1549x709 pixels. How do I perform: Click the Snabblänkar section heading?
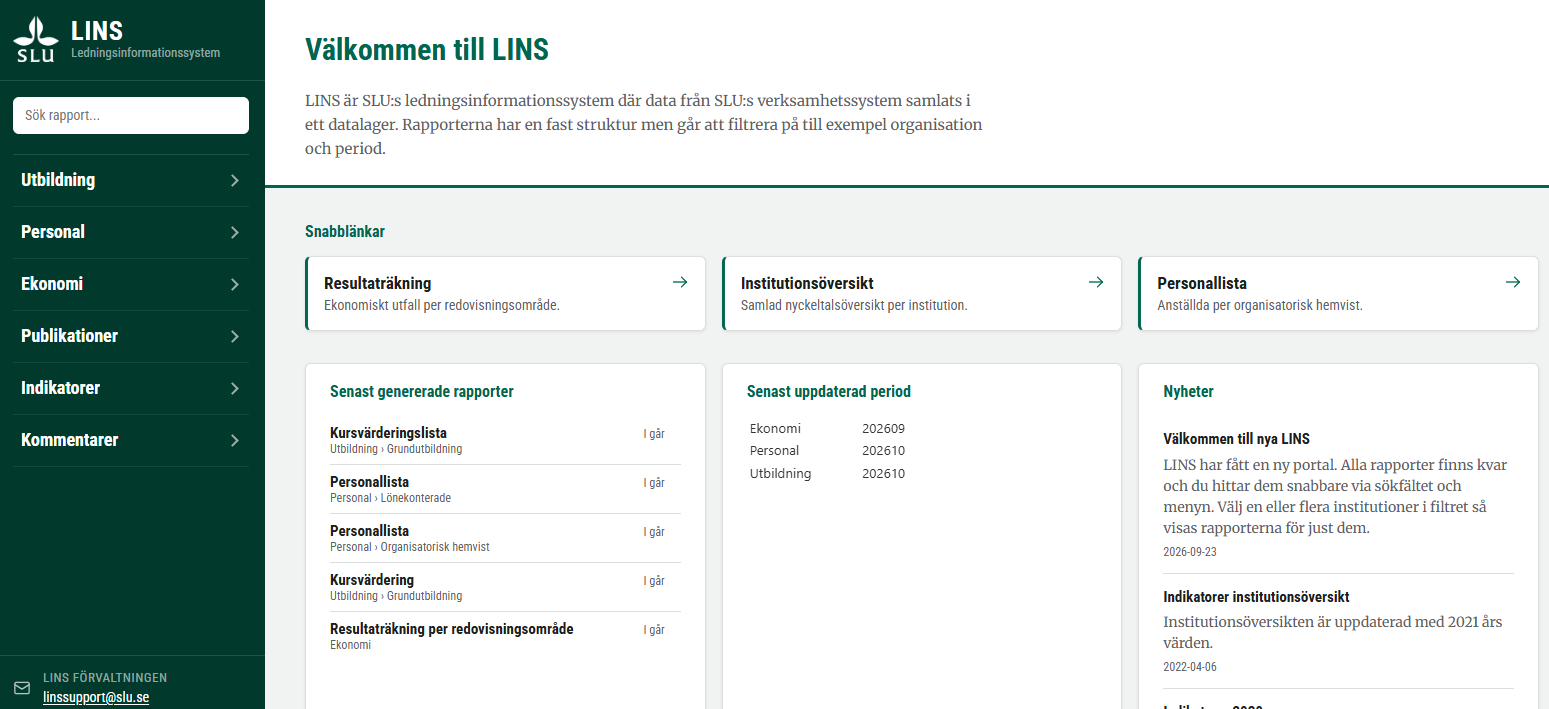pos(345,231)
